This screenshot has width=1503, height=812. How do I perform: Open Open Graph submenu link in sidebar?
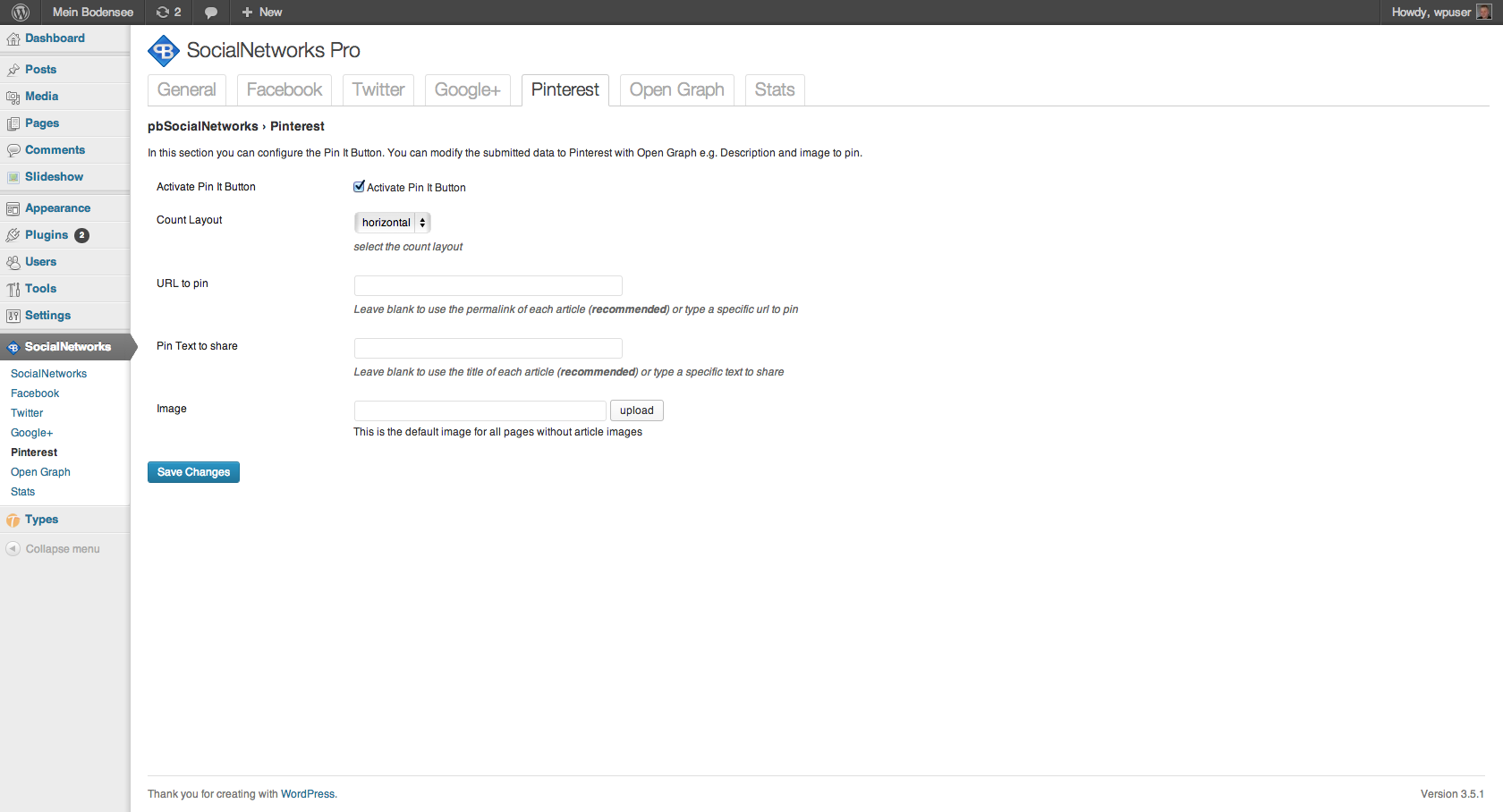tap(40, 472)
